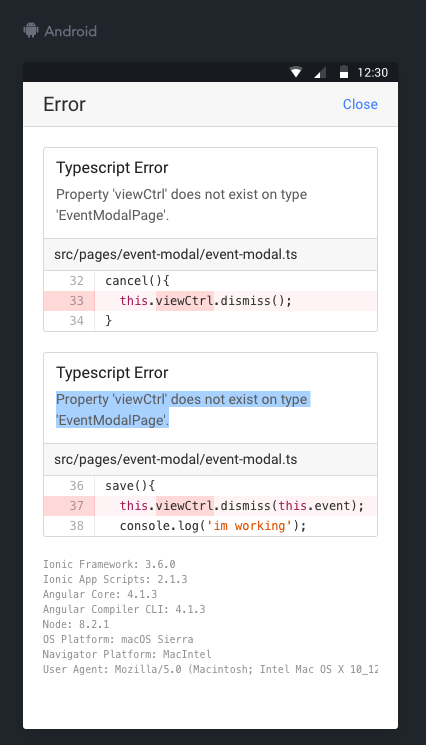The width and height of the screenshot is (426, 745).
Task: Tap the cellular signal icon
Action: tap(321, 72)
